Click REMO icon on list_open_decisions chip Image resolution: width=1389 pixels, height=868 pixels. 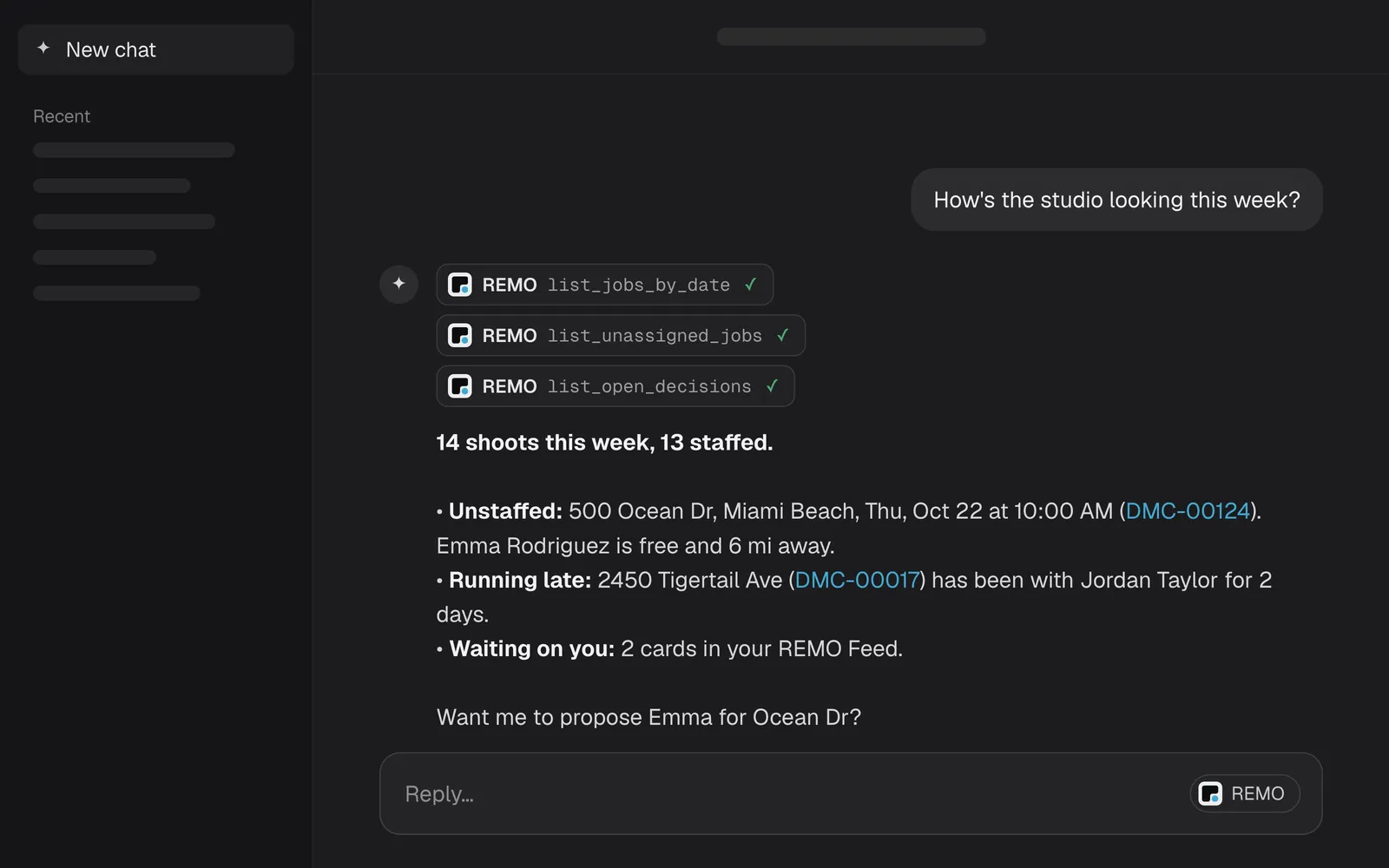pyautogui.click(x=459, y=386)
